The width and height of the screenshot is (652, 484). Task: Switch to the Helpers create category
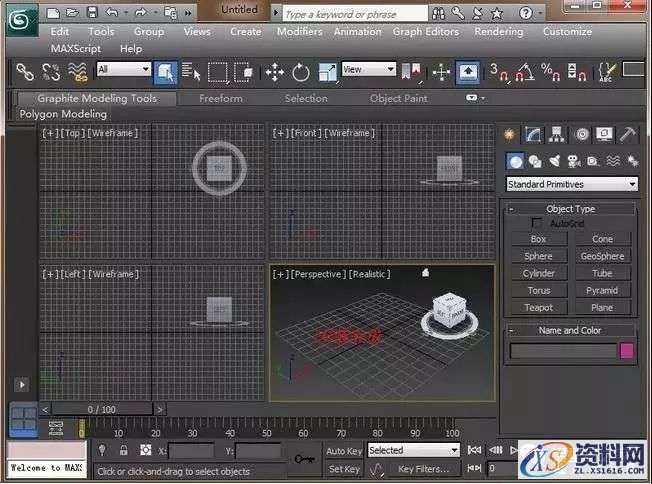coord(593,161)
